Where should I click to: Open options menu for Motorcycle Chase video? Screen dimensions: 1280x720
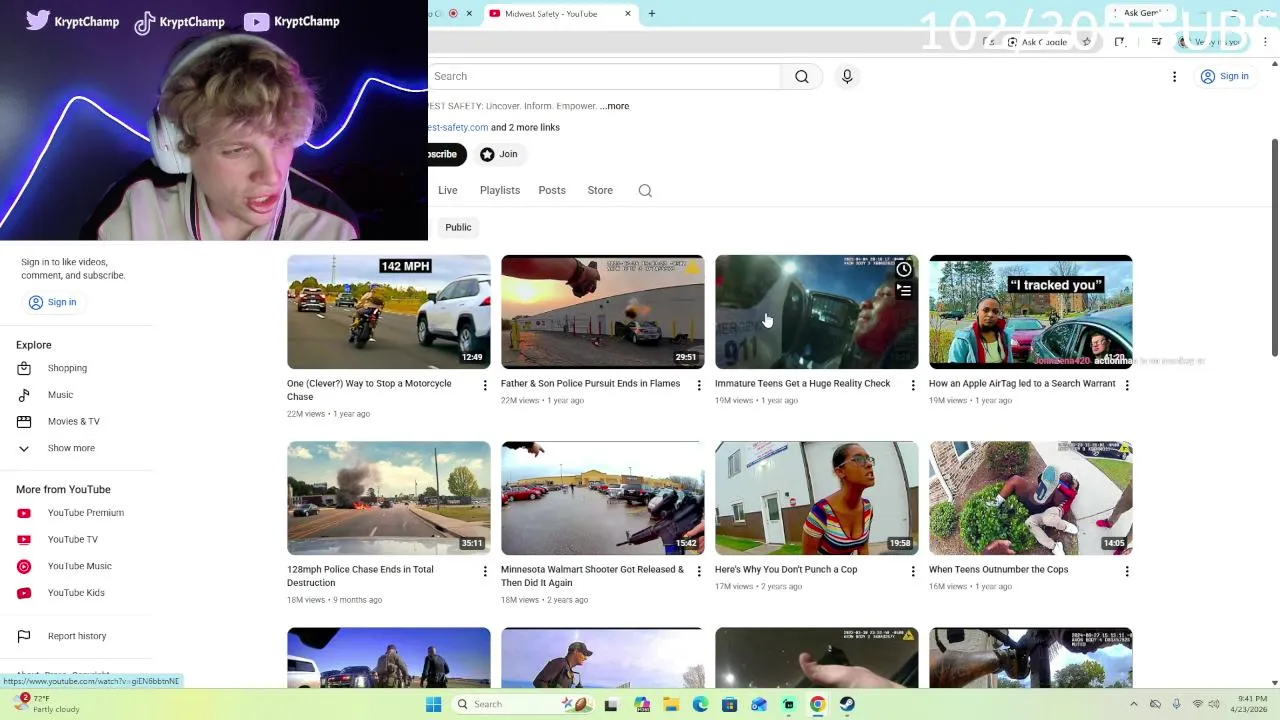coord(485,385)
